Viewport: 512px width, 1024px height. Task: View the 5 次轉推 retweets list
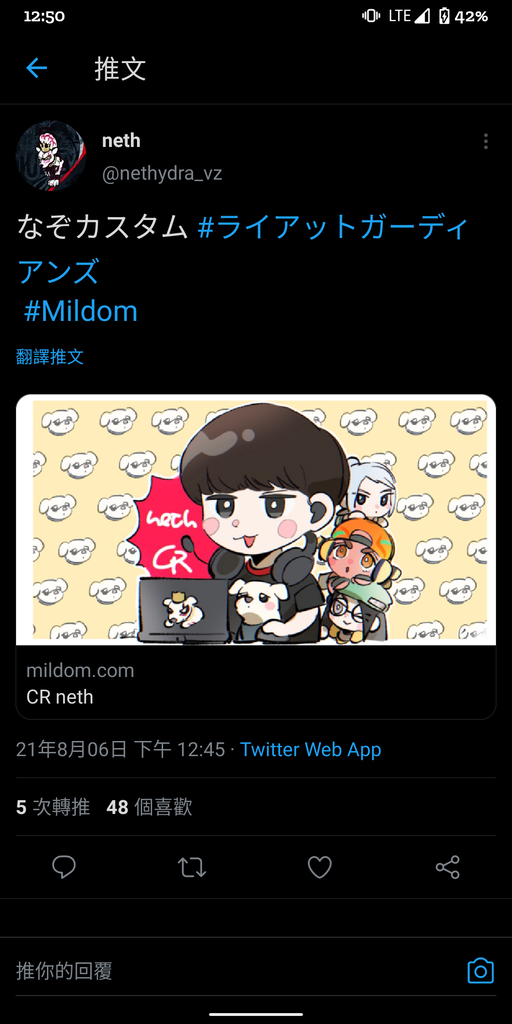click(x=53, y=807)
